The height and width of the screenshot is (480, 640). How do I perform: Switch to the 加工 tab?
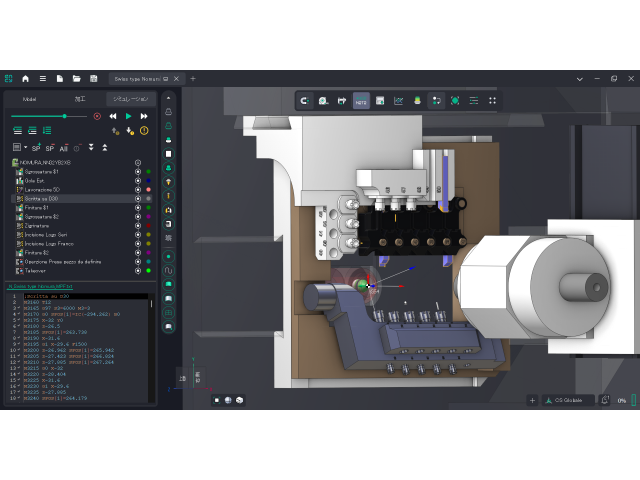pyautogui.click(x=80, y=100)
